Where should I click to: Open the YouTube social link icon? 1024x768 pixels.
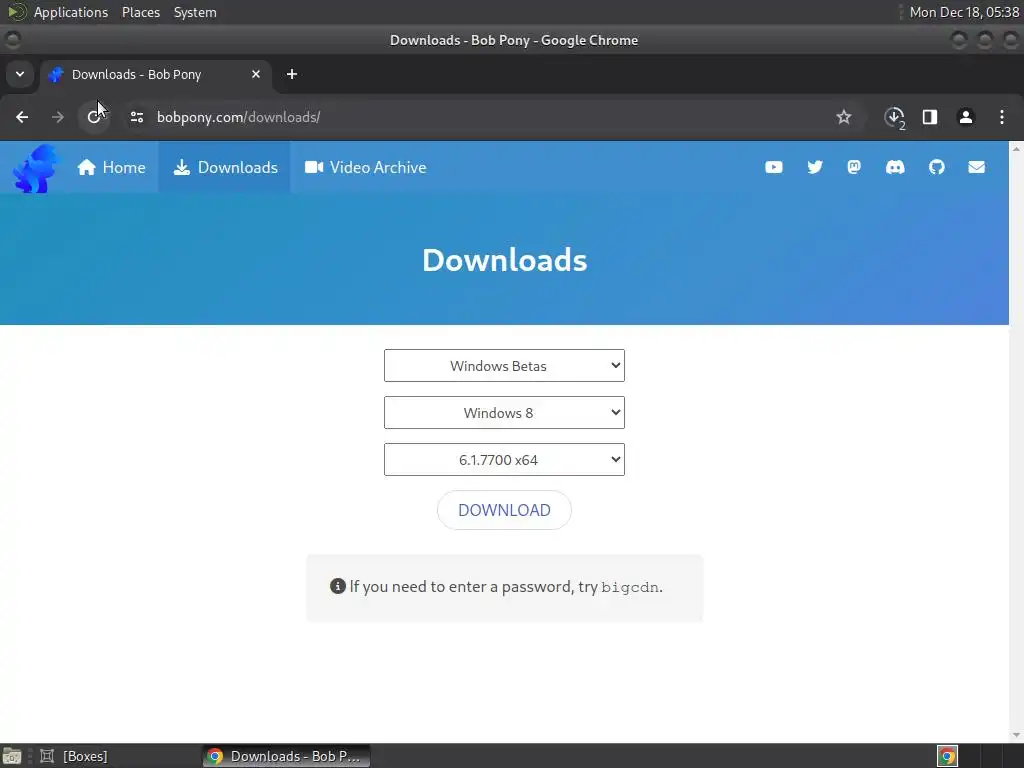(774, 167)
